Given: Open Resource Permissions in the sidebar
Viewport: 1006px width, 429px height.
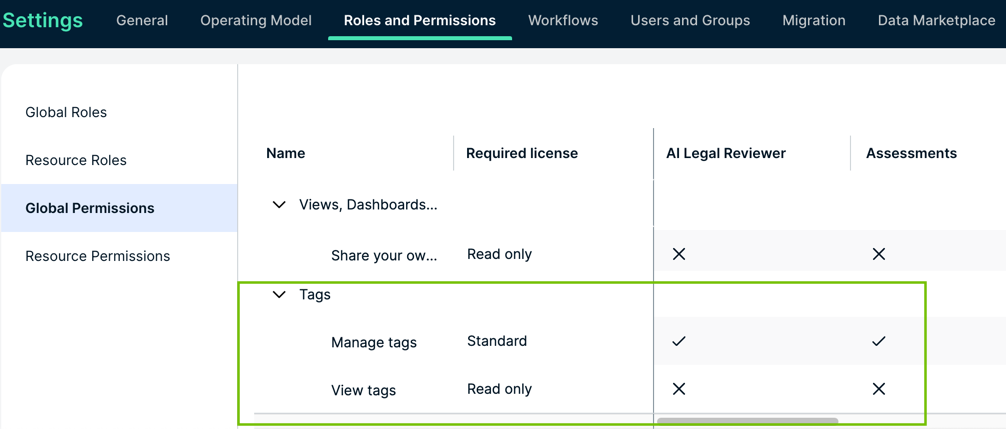Looking at the screenshot, I should click(x=97, y=256).
